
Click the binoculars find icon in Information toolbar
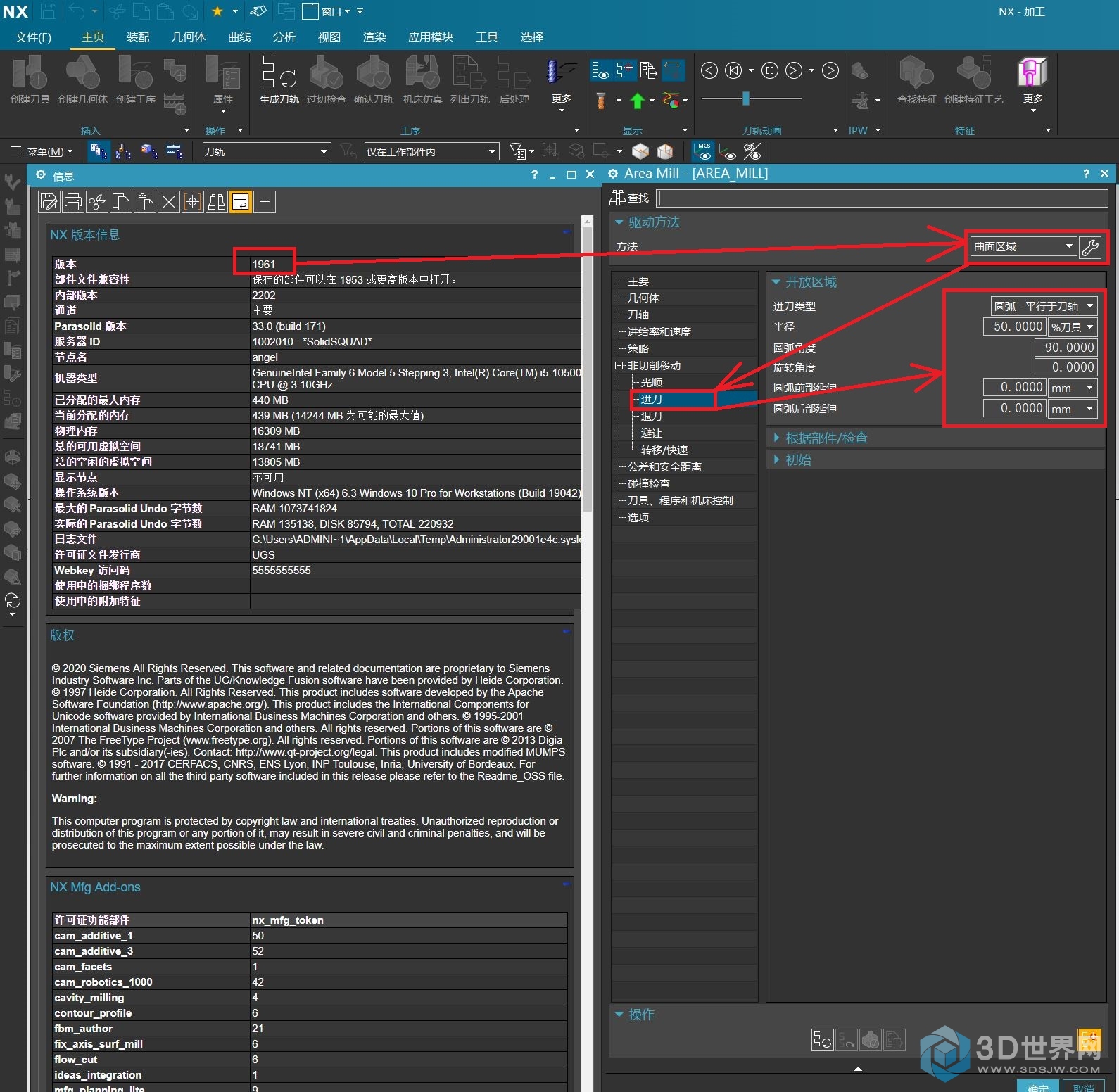pos(216,203)
